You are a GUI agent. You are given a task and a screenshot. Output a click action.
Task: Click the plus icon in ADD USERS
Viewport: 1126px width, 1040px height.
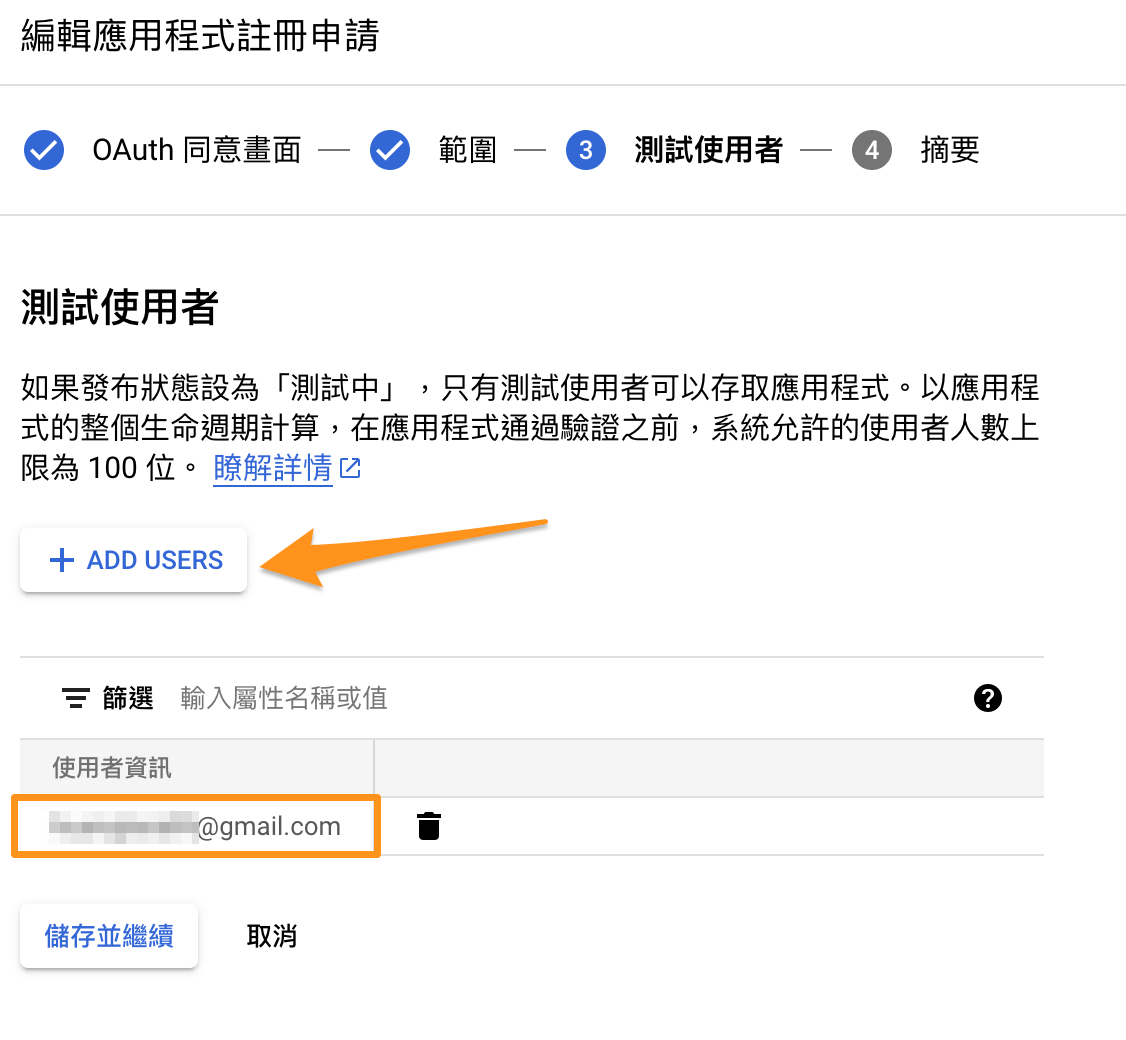coord(62,560)
